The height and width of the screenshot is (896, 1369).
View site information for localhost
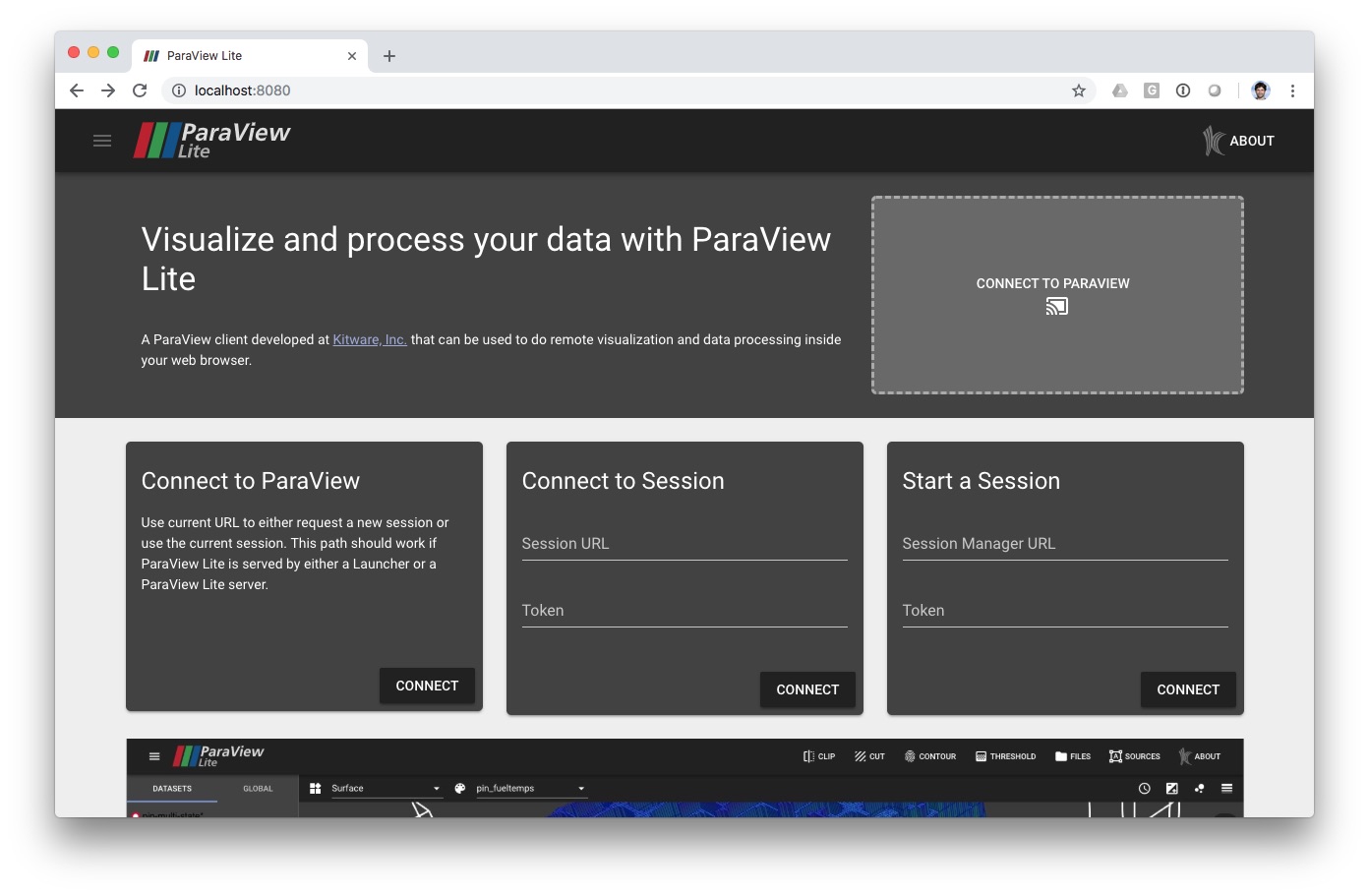[x=179, y=90]
